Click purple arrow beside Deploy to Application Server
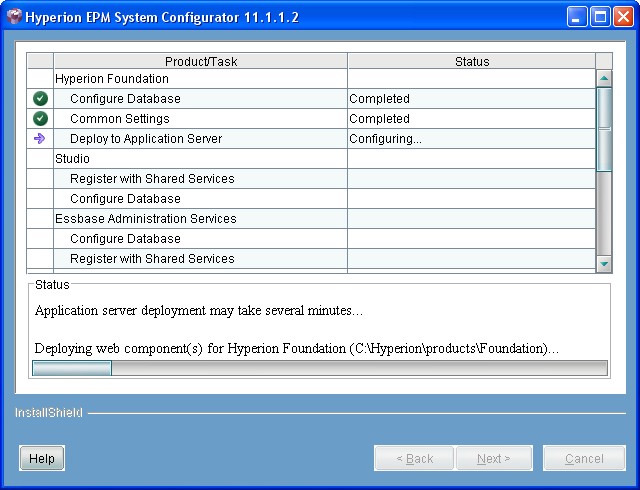640x490 pixels. [40, 139]
